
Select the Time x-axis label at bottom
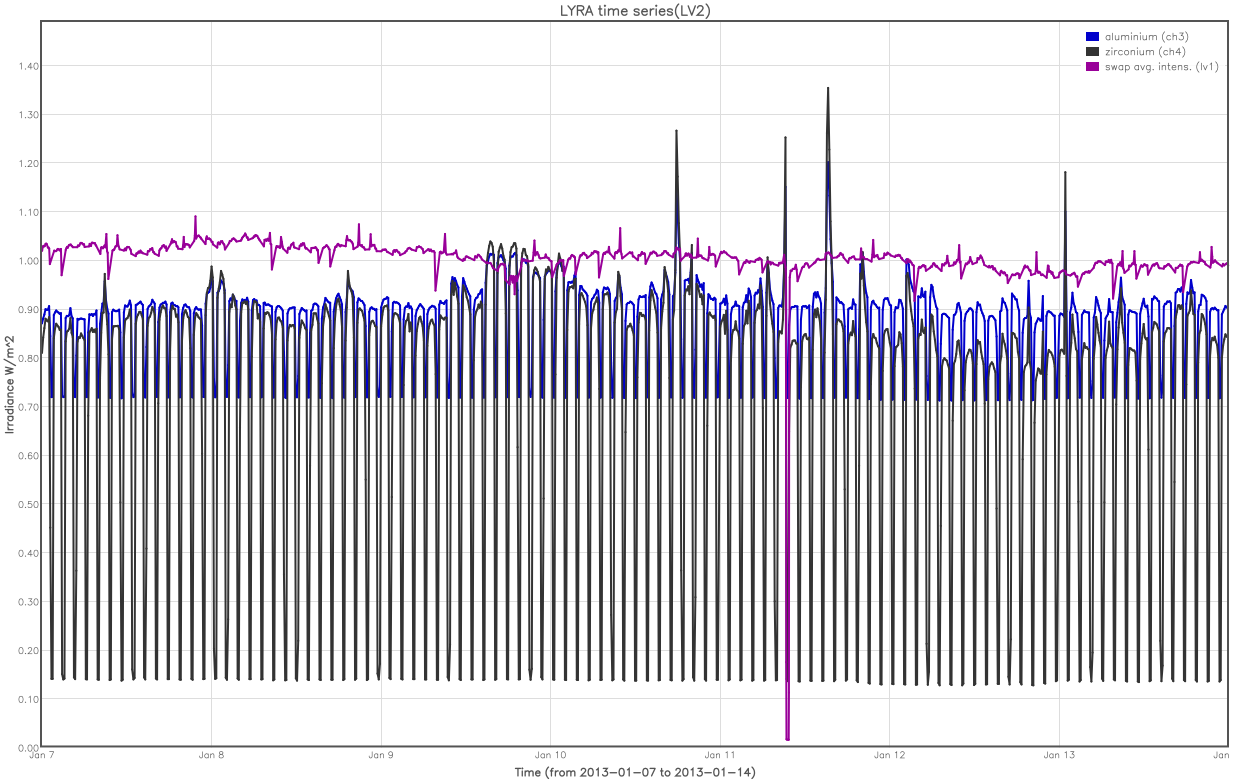coord(634,773)
